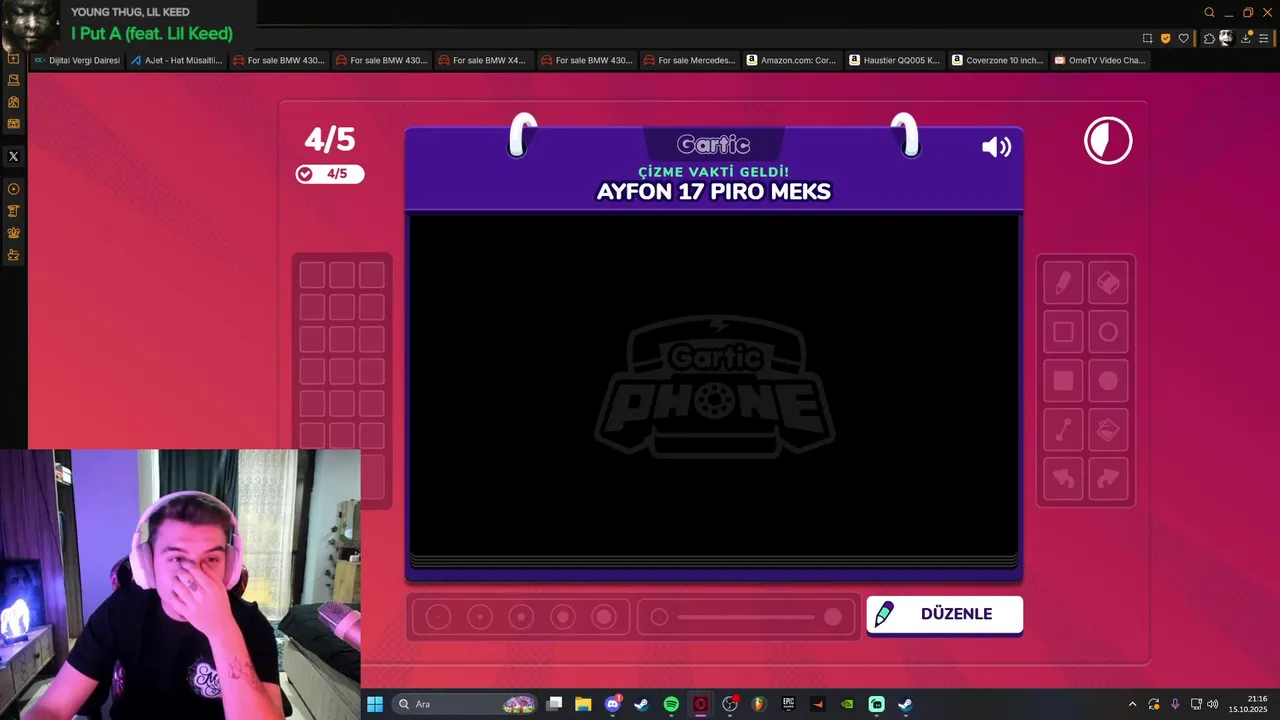This screenshot has width=1280, height=720.
Task: Open the OmeTV Video Chat bookmark
Action: (x=1099, y=60)
